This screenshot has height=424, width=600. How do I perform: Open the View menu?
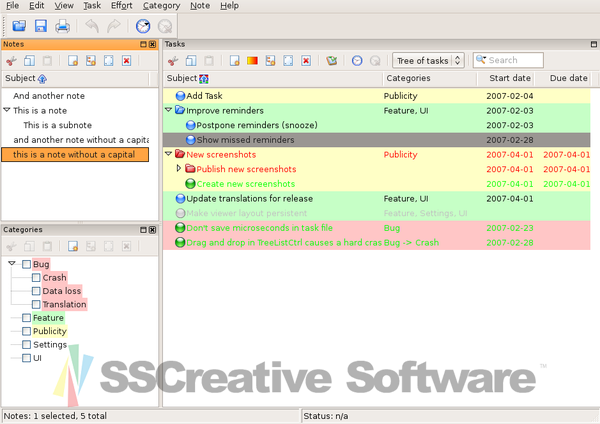[64, 6]
